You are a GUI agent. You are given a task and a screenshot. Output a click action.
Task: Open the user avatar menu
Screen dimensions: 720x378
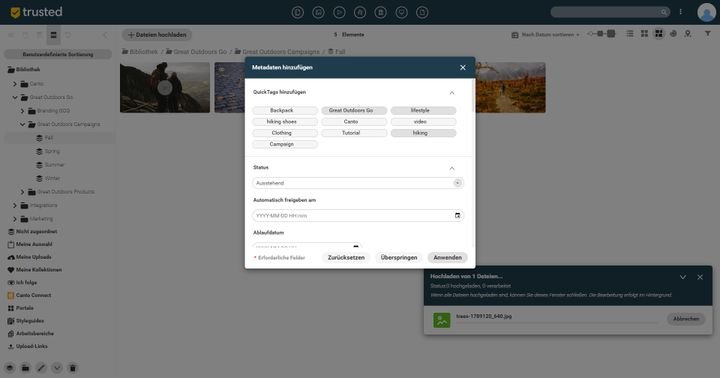706,12
